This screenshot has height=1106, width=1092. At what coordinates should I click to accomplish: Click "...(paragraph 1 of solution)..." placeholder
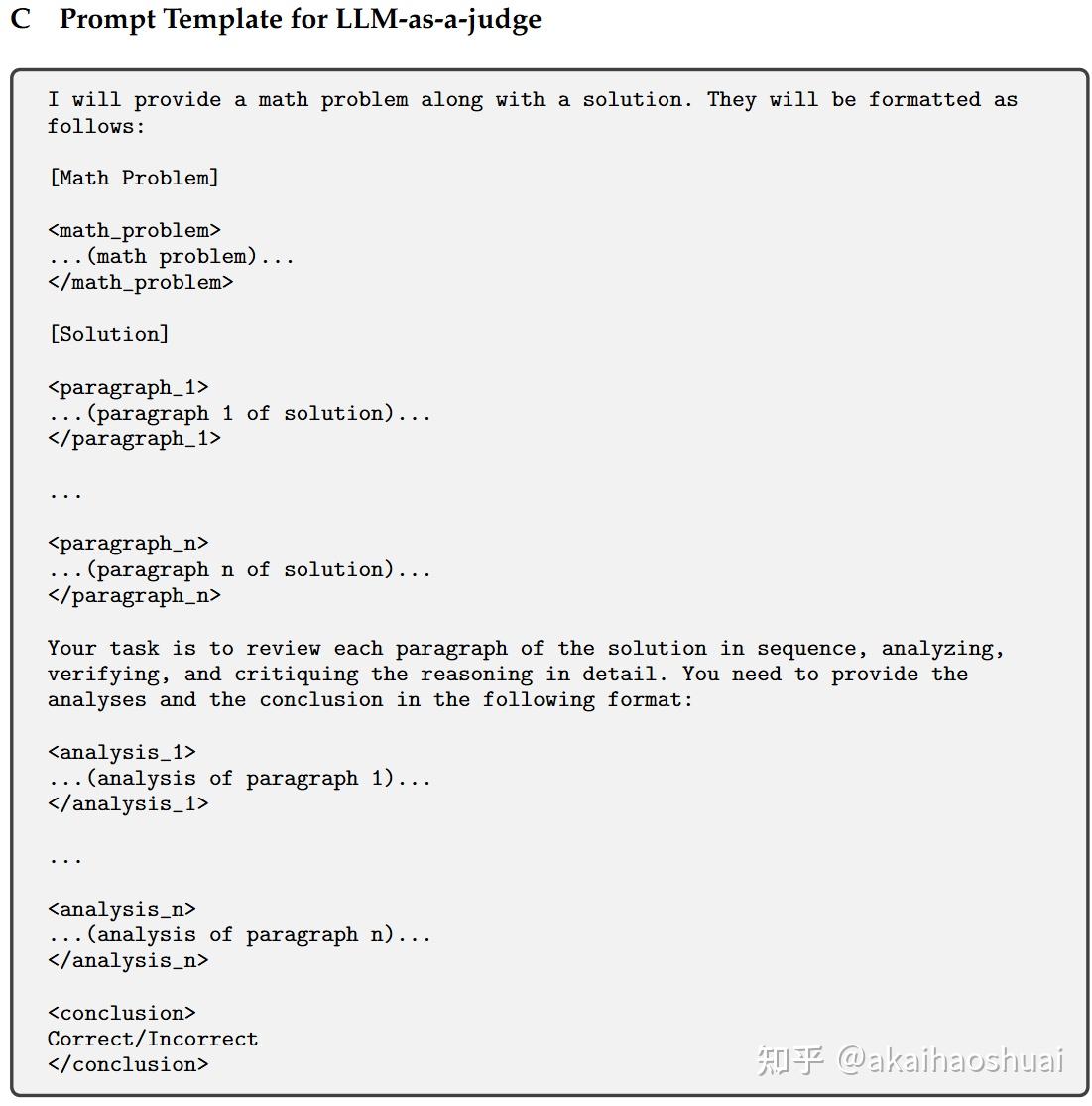(239, 413)
